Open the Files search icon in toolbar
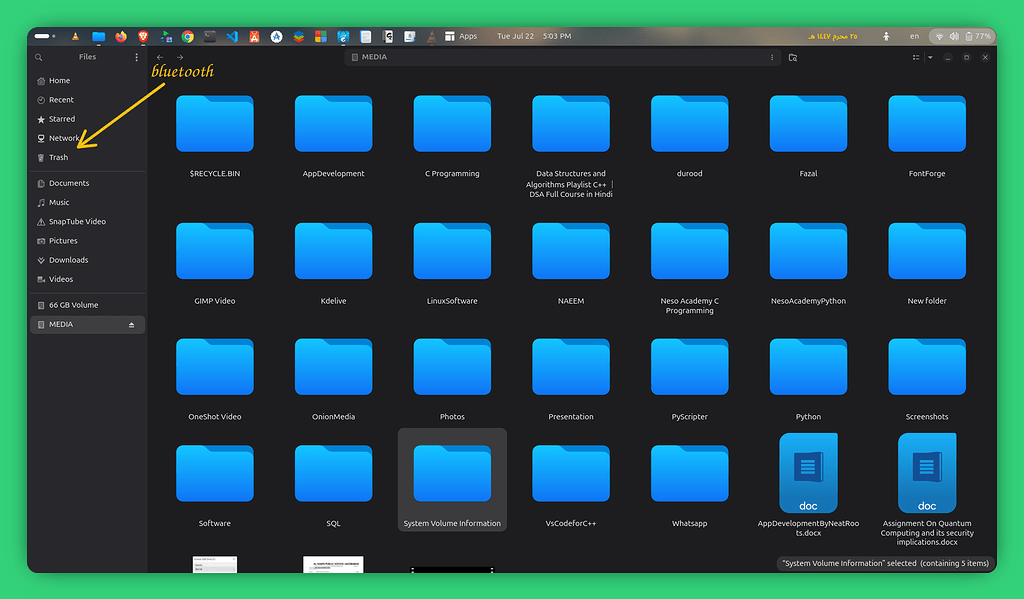The width and height of the screenshot is (1024, 599). pyautogui.click(x=38, y=57)
